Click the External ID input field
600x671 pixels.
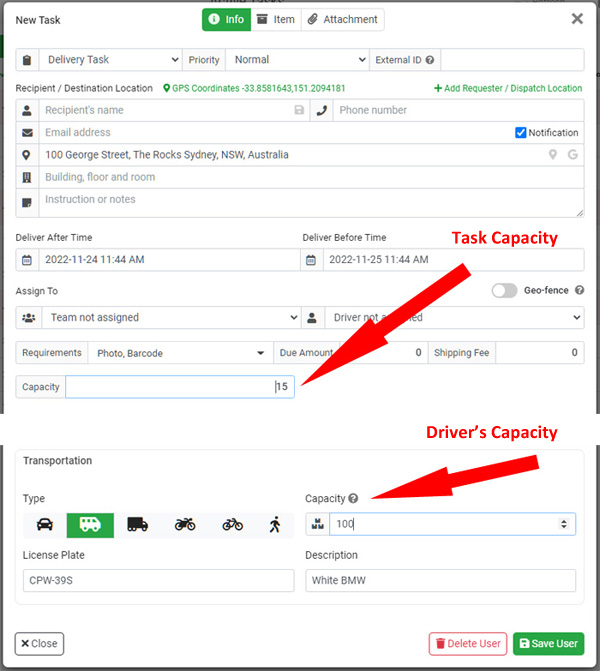coord(512,59)
